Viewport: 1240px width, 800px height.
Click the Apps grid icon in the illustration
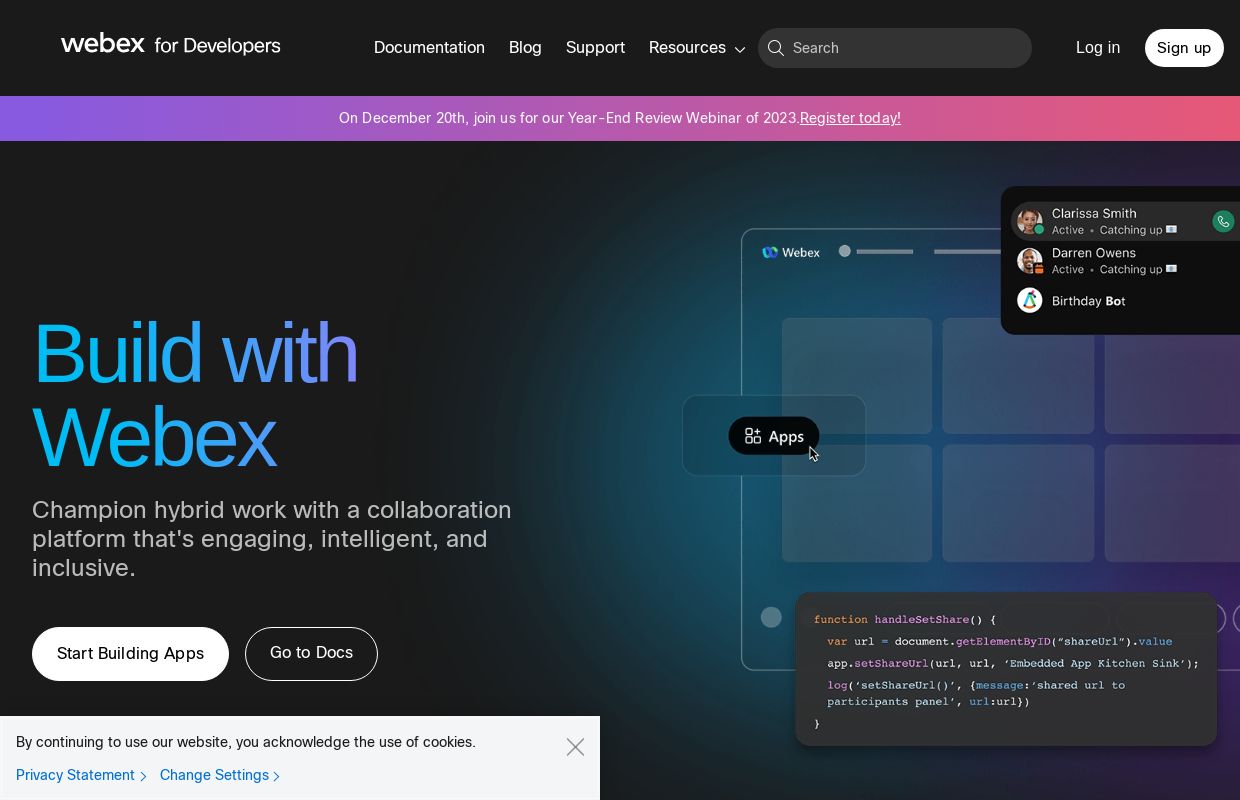point(753,436)
